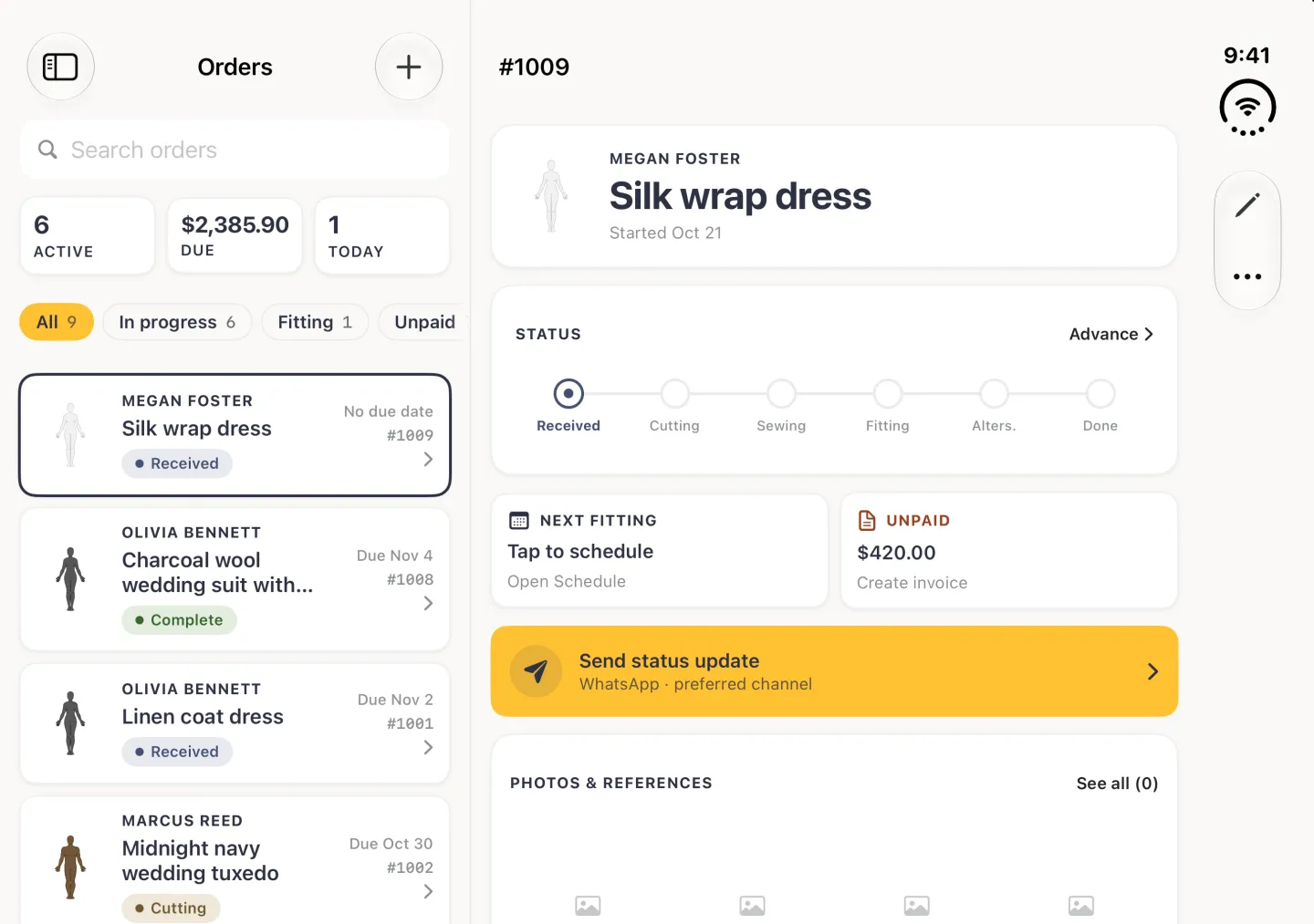Toggle the sidebar panel icon
This screenshot has width=1314, height=924.
coord(60,67)
